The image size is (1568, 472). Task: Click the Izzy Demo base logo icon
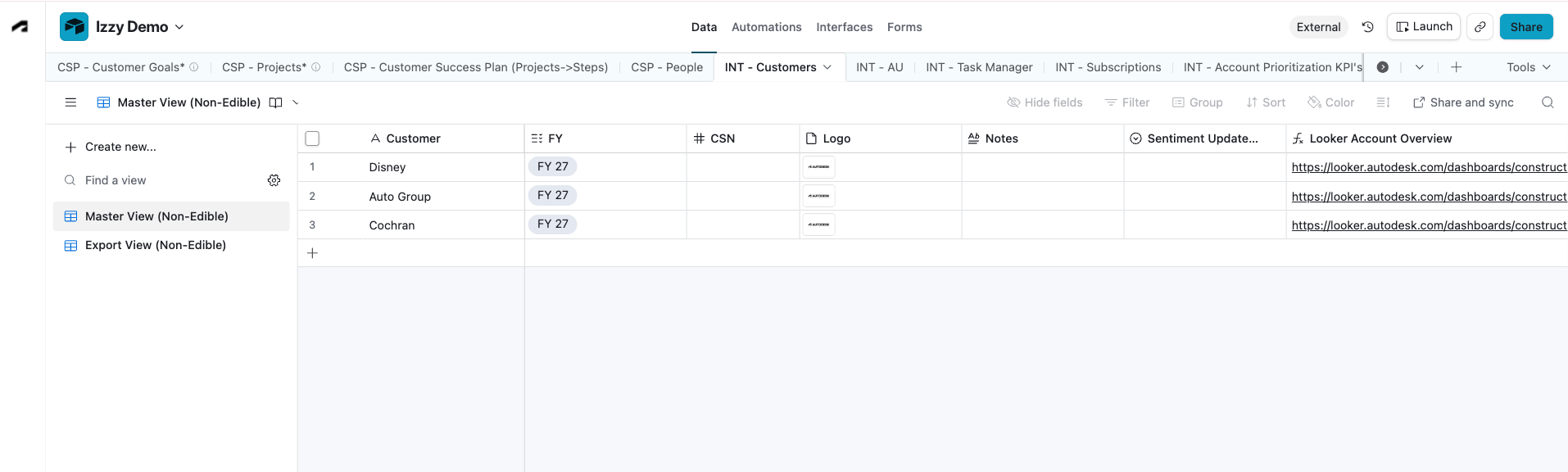[74, 27]
